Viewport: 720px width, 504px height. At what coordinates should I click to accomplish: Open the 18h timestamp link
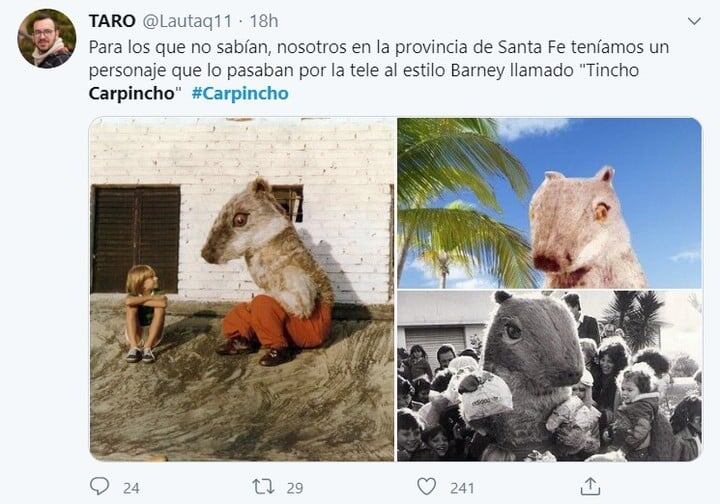click(264, 21)
